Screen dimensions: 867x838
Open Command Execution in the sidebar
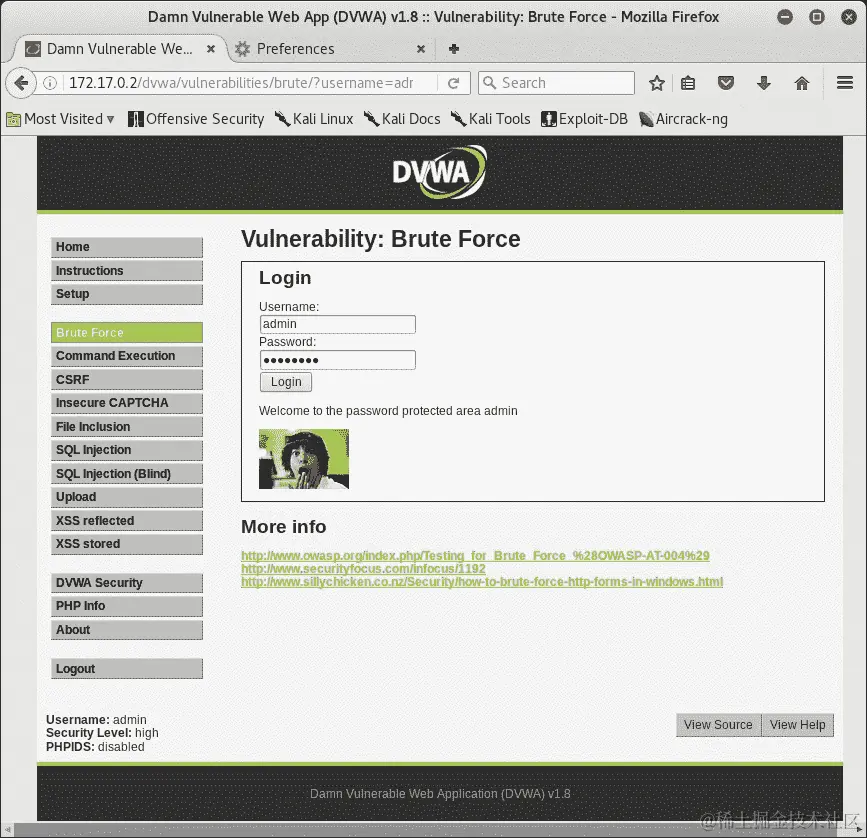(x=127, y=356)
